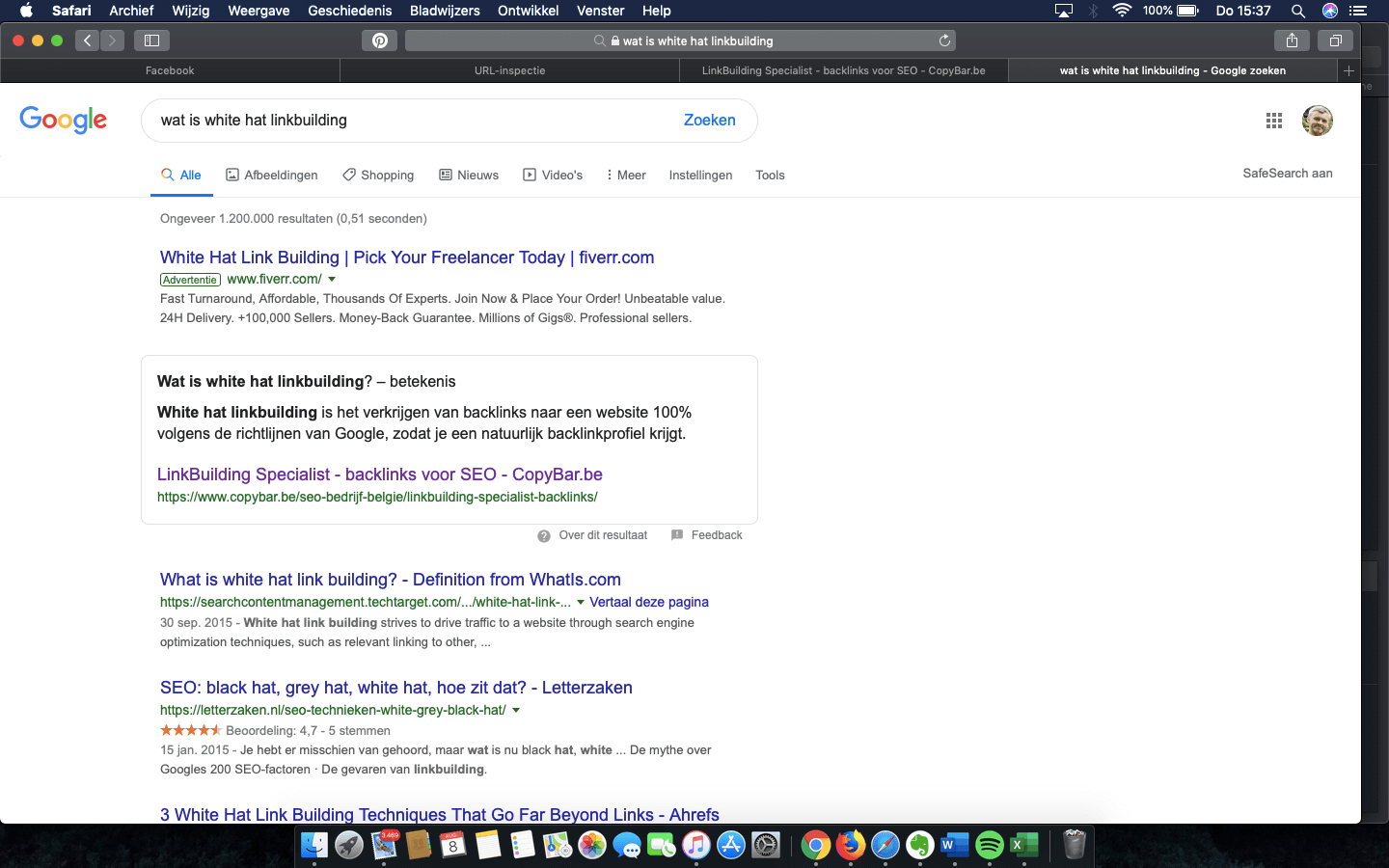Launch Firefox from the Dock
Image resolution: width=1389 pixels, height=868 pixels.
pyautogui.click(x=851, y=845)
